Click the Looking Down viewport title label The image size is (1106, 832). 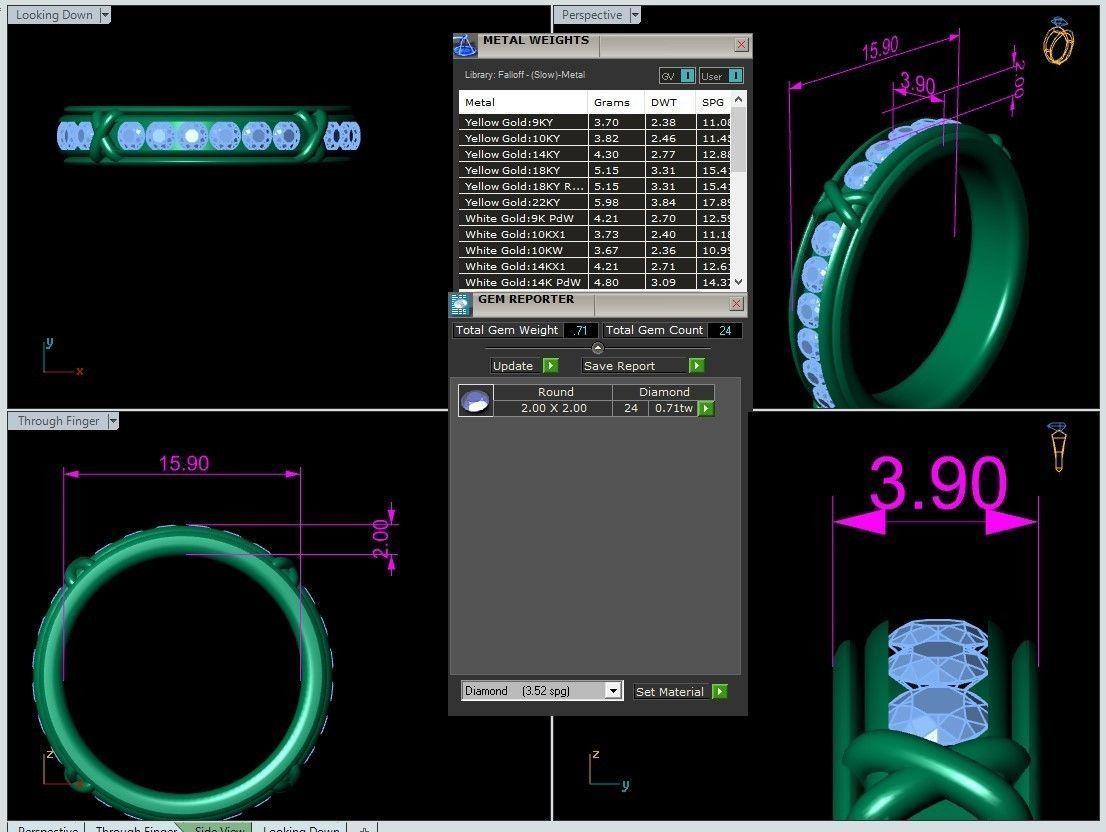(54, 15)
